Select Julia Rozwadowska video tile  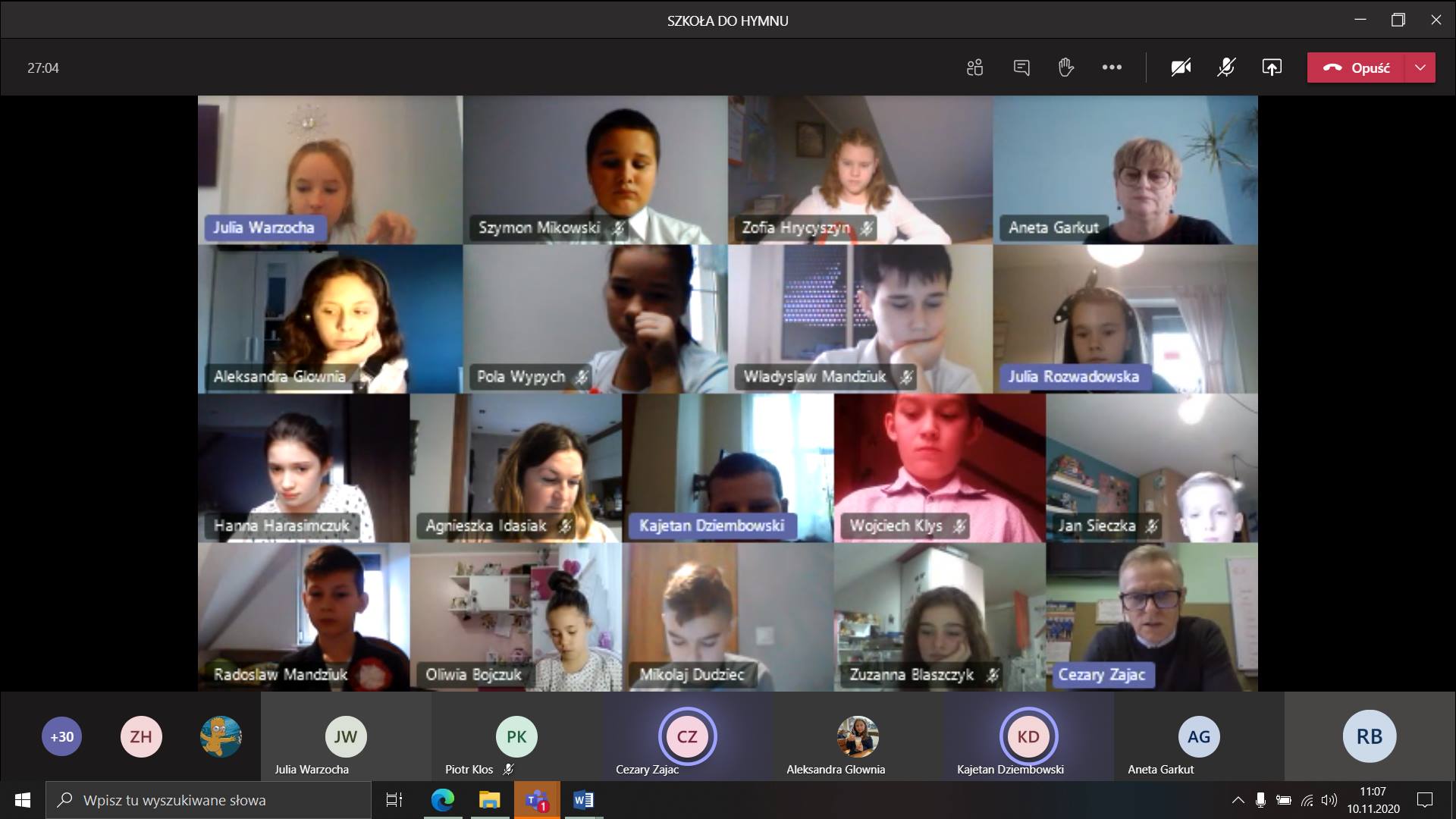[1125, 318]
